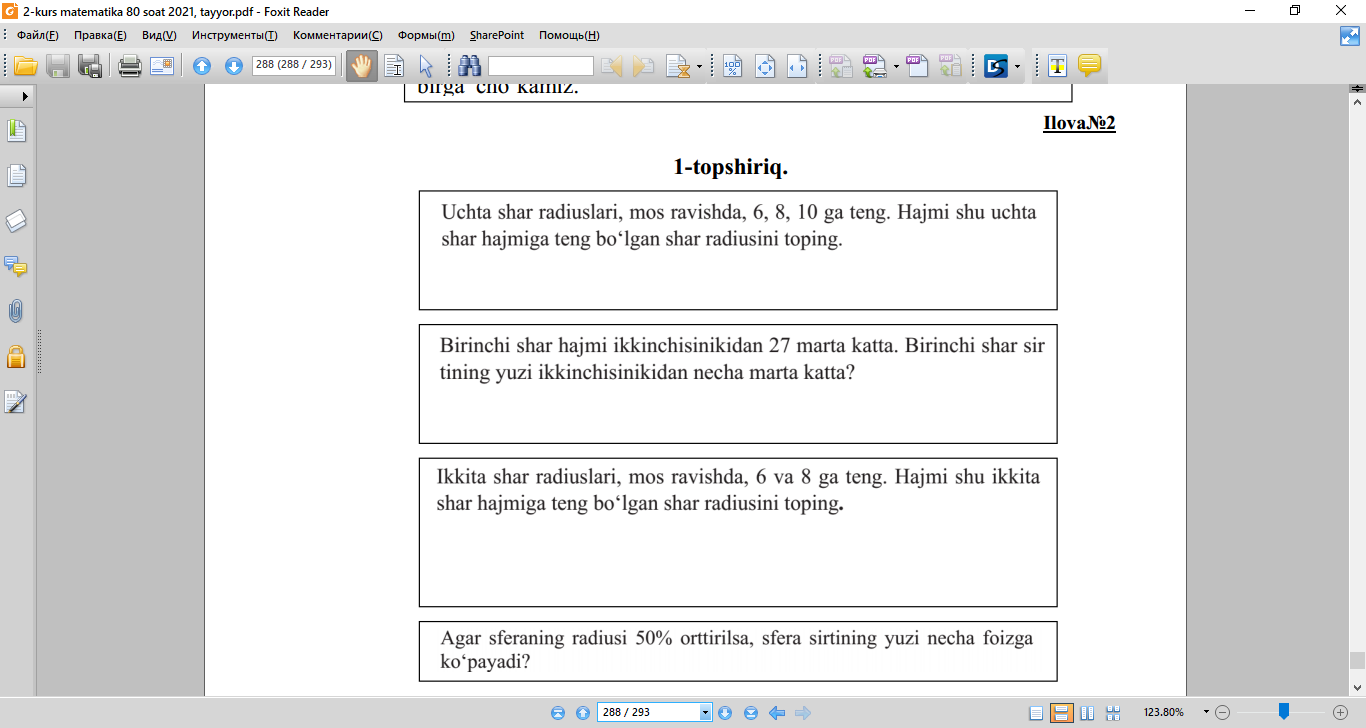Click zoom in plus button
The height and width of the screenshot is (728, 1366).
coord(1341,713)
